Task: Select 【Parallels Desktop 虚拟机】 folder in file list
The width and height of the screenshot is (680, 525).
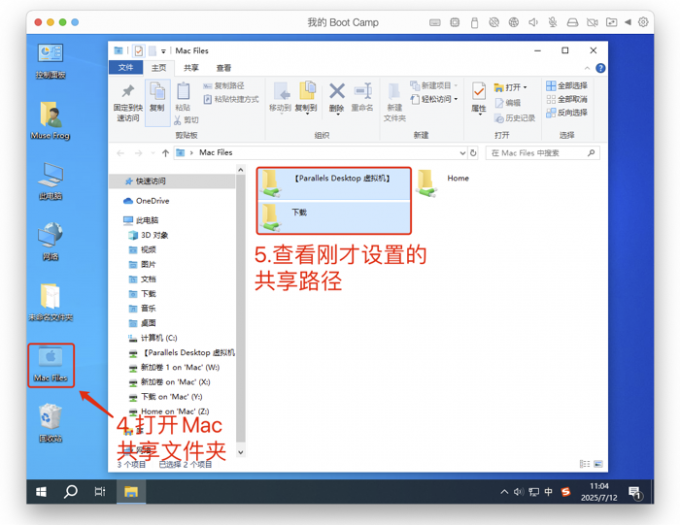Action: [x=334, y=183]
